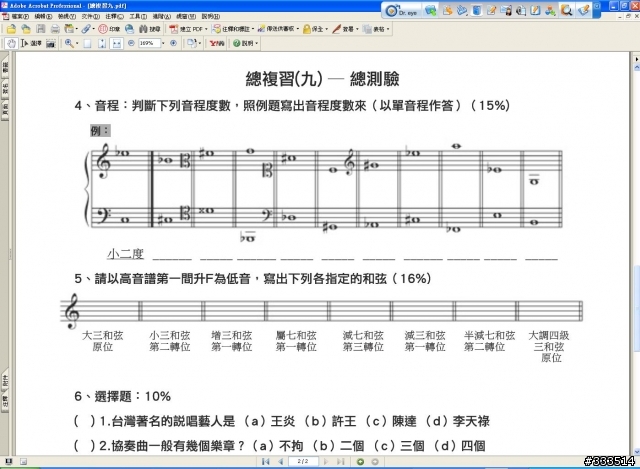Go to the previous page

pyautogui.click(x=280, y=462)
